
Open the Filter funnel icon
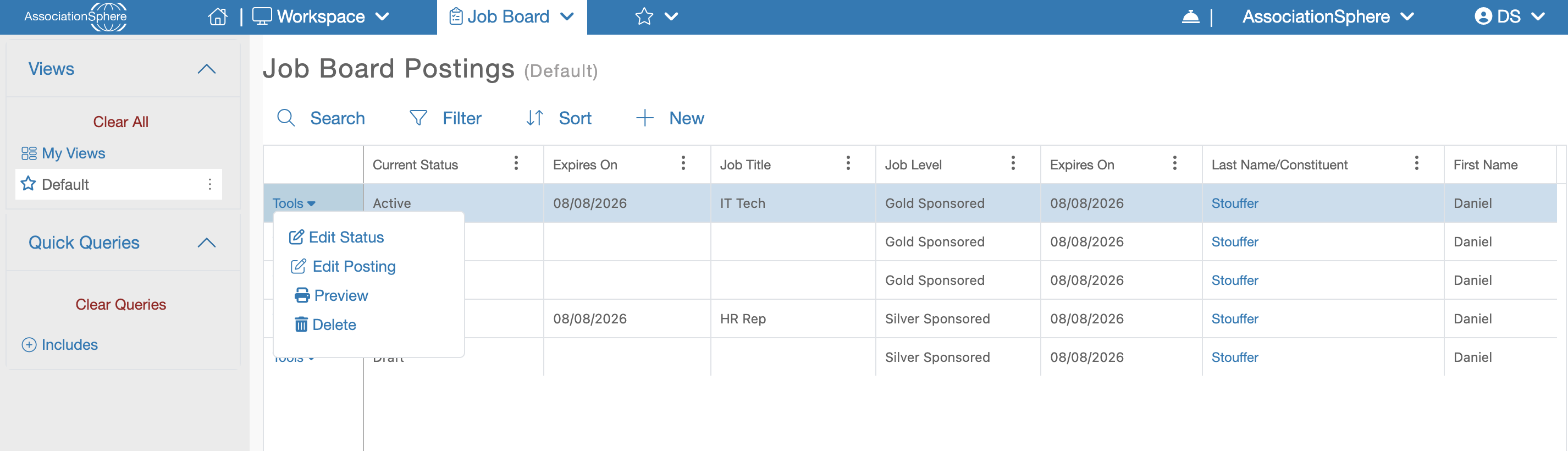[x=418, y=118]
